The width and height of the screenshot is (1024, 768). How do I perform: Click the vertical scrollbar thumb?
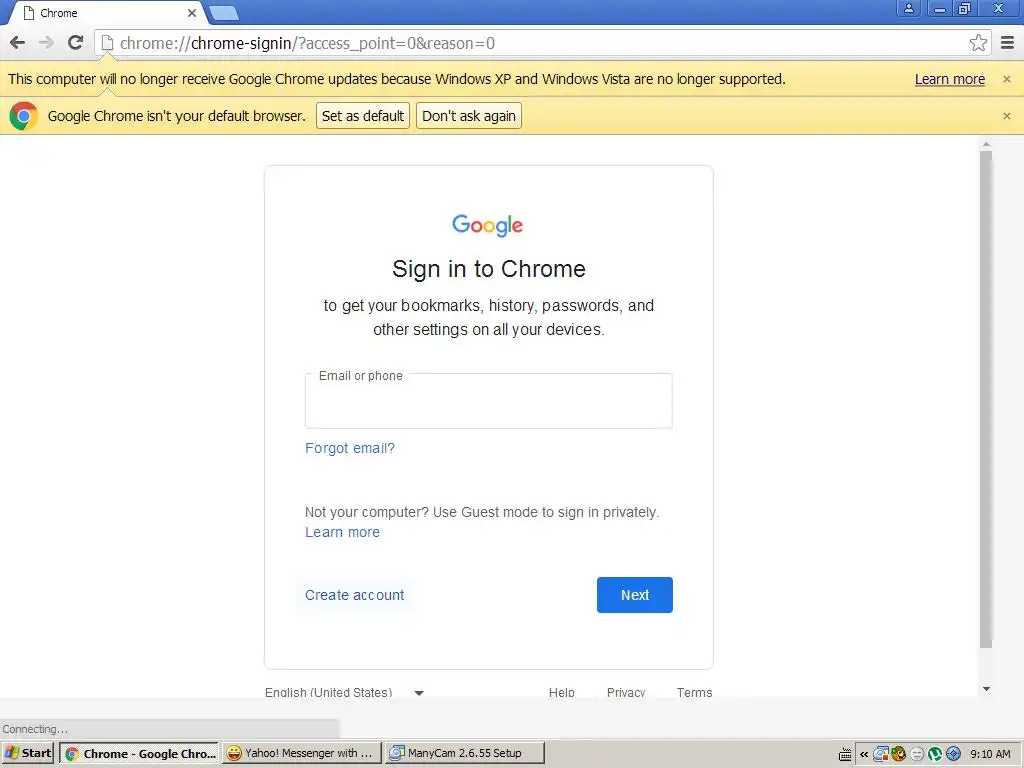click(x=986, y=400)
